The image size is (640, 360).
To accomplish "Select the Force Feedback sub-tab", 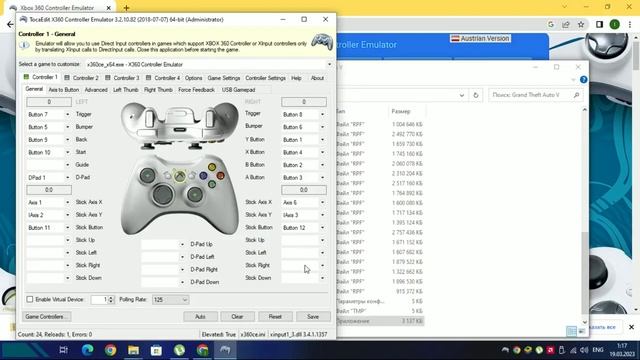I will click(x=196, y=90).
